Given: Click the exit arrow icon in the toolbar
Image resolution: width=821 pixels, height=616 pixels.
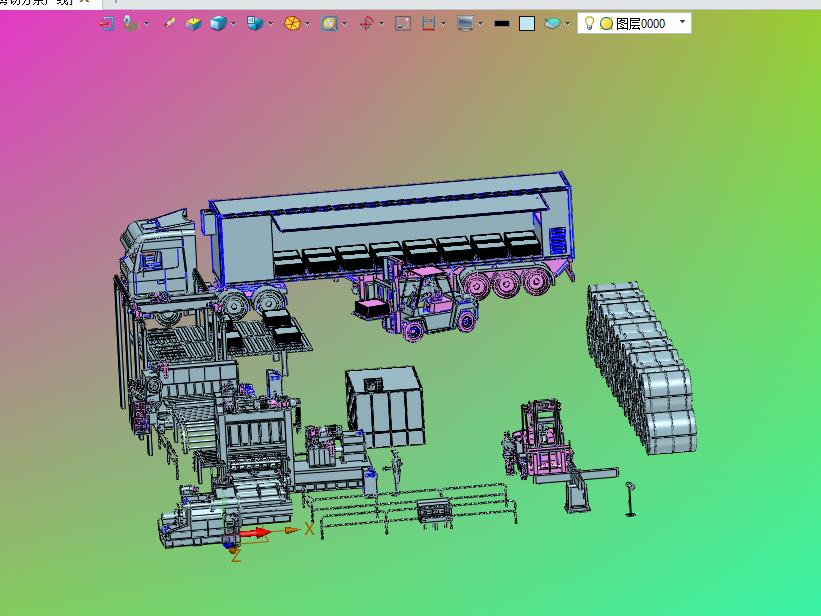Looking at the screenshot, I should (106, 24).
